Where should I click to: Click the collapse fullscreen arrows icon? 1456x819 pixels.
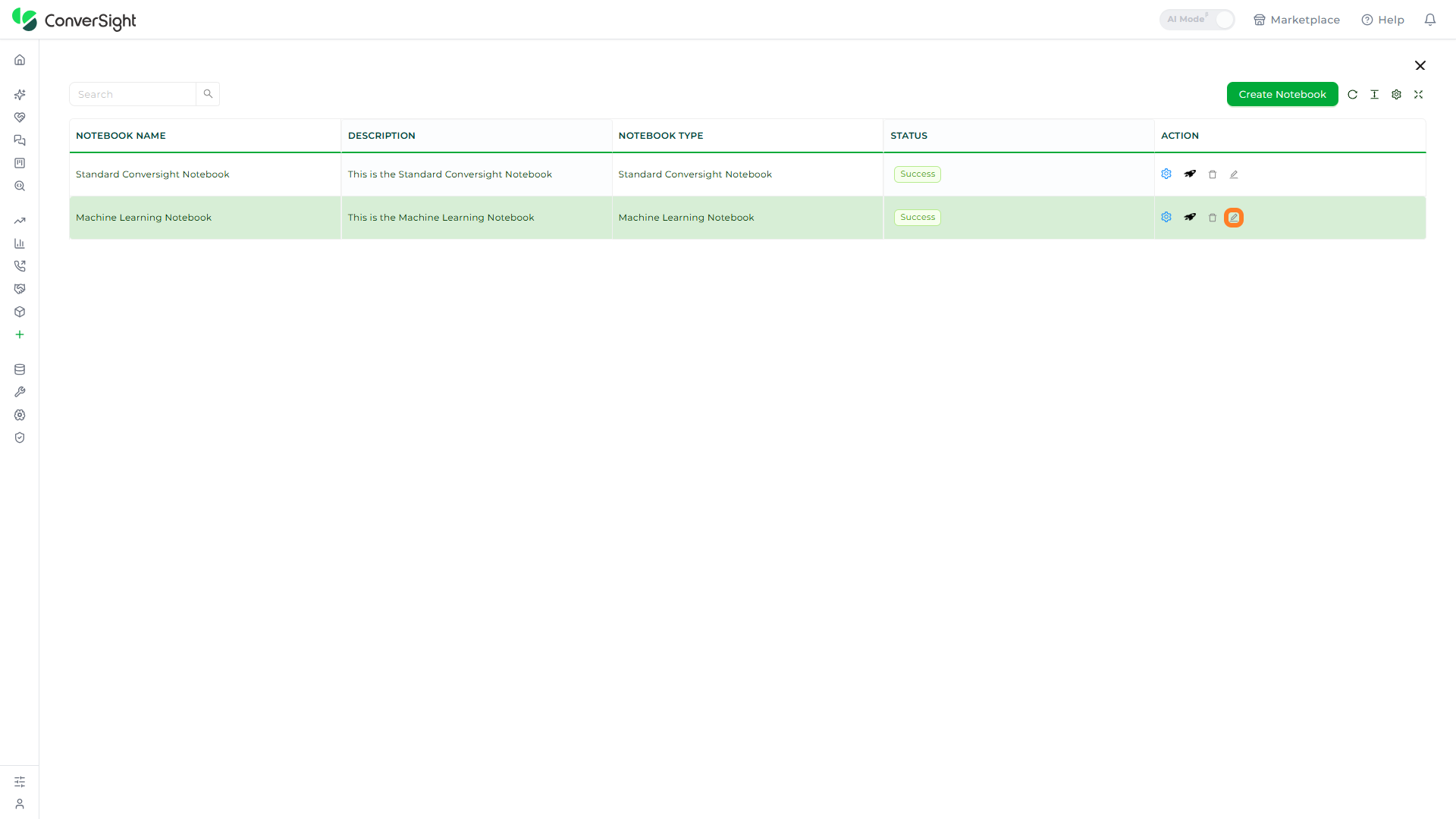(1418, 94)
